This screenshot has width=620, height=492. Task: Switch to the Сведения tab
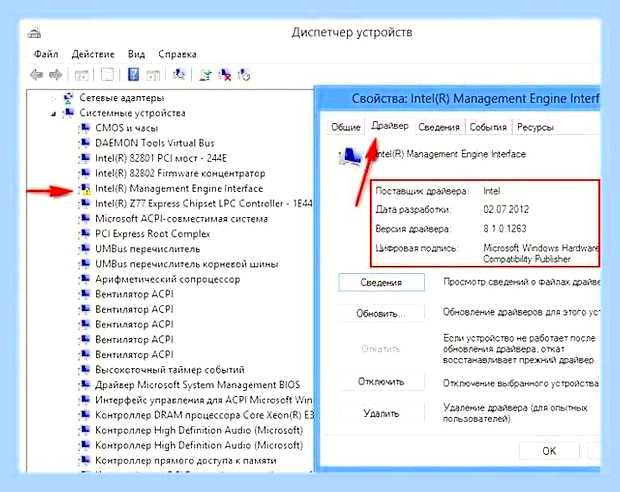pos(439,127)
